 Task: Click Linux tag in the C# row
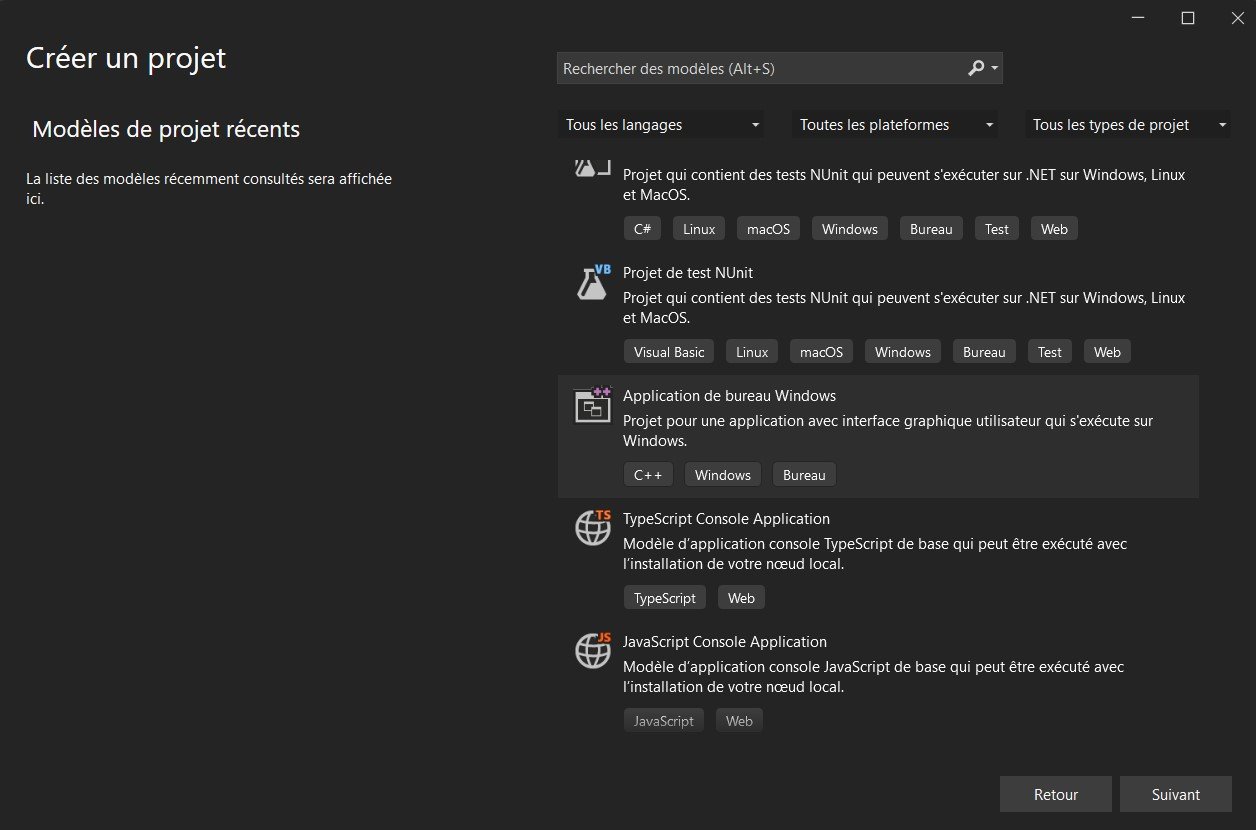pos(699,229)
